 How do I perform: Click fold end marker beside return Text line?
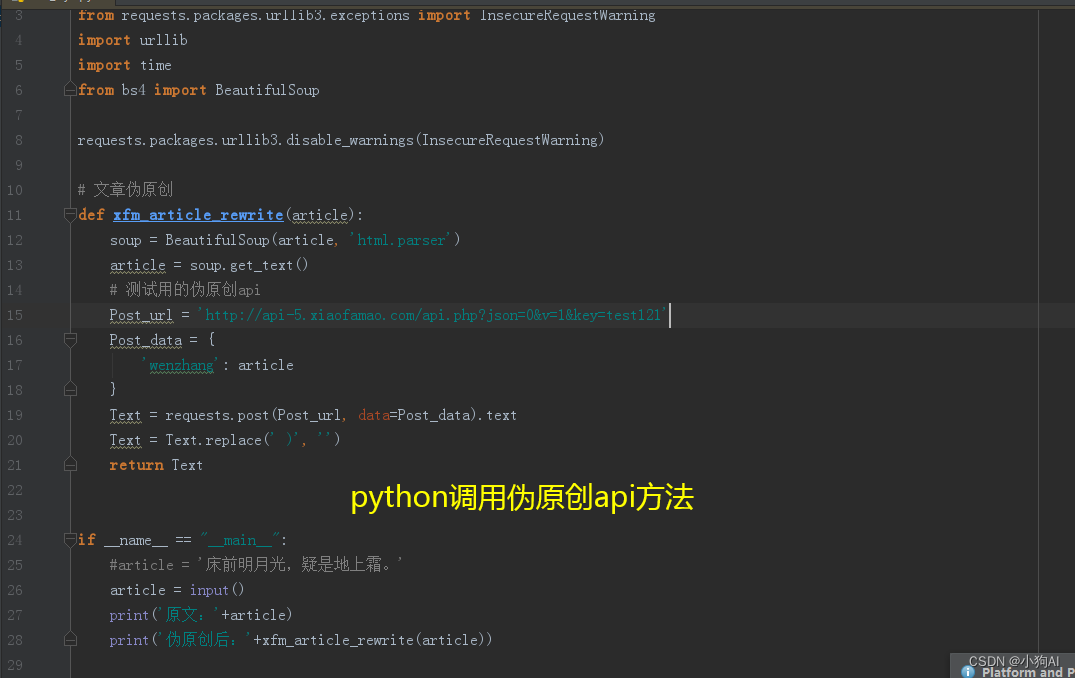coord(70,465)
